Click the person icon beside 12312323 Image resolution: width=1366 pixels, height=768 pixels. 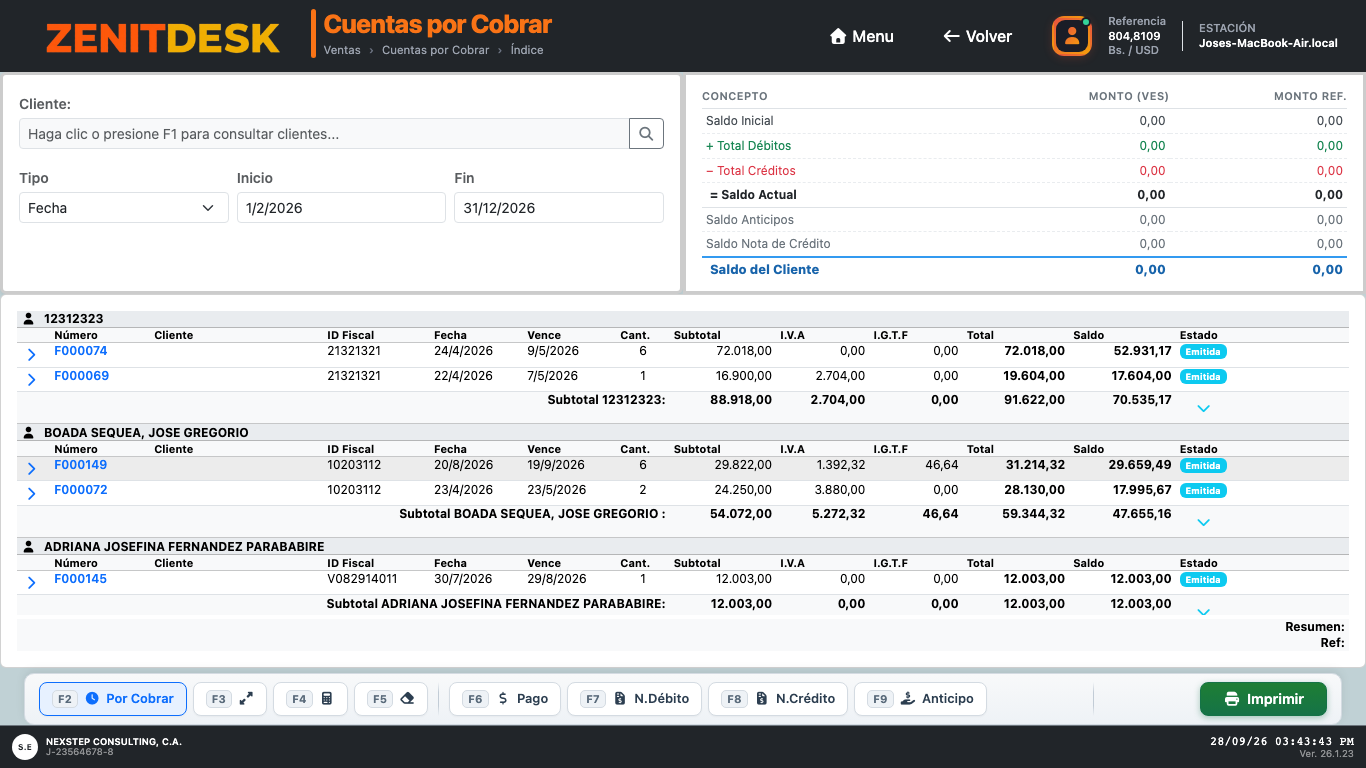[x=30, y=319]
